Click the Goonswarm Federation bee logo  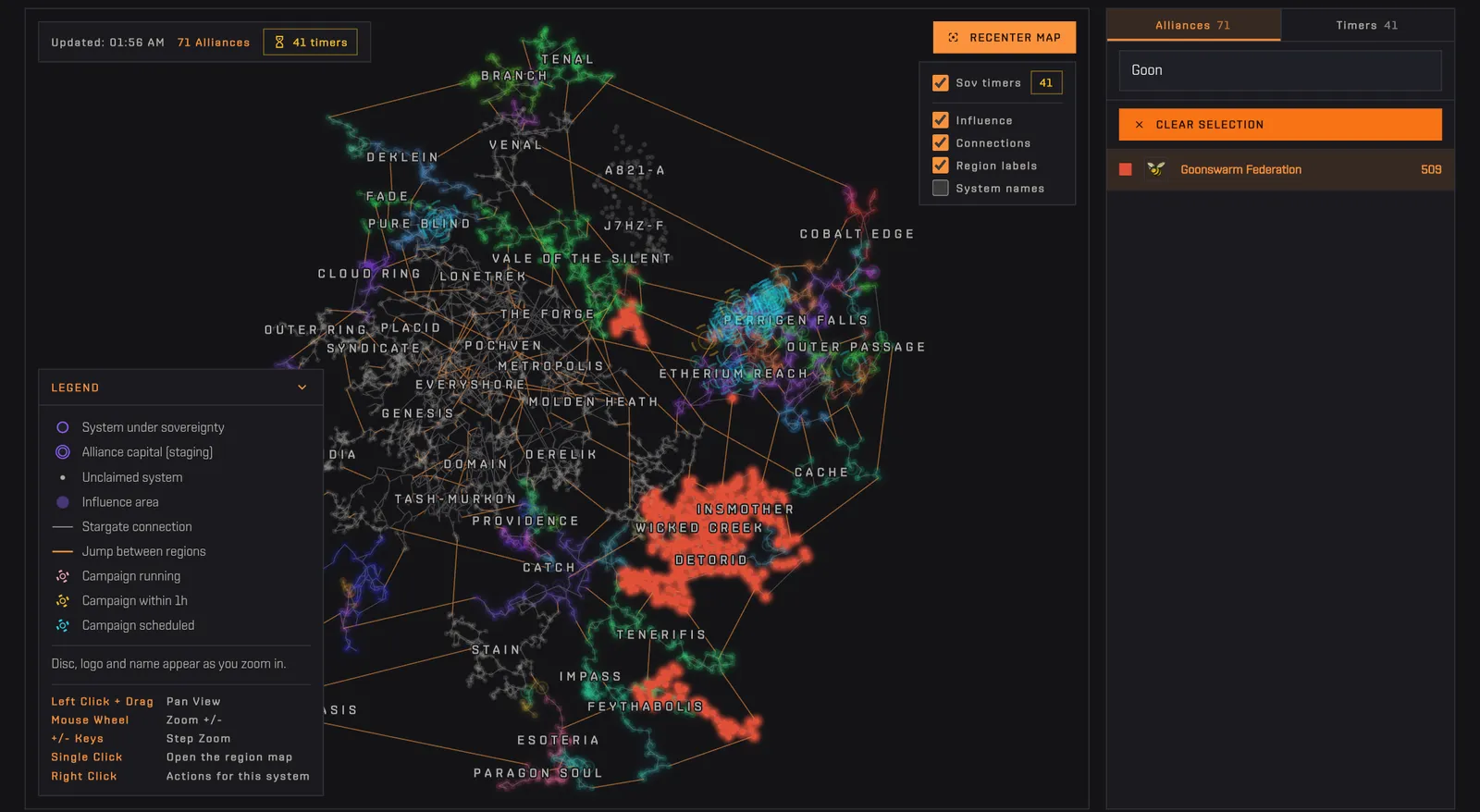1156,169
